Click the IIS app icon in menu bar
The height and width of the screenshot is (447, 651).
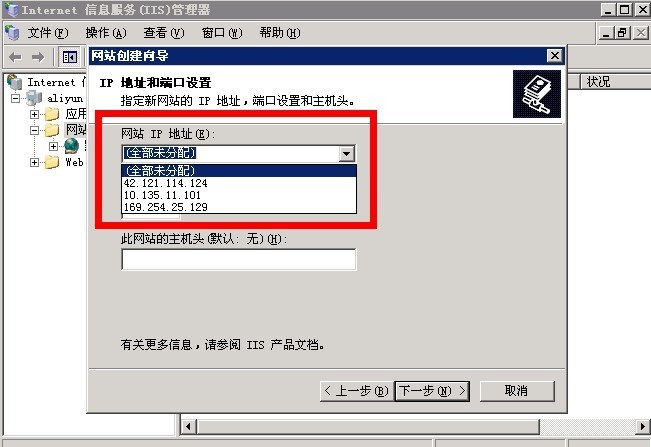(12, 32)
